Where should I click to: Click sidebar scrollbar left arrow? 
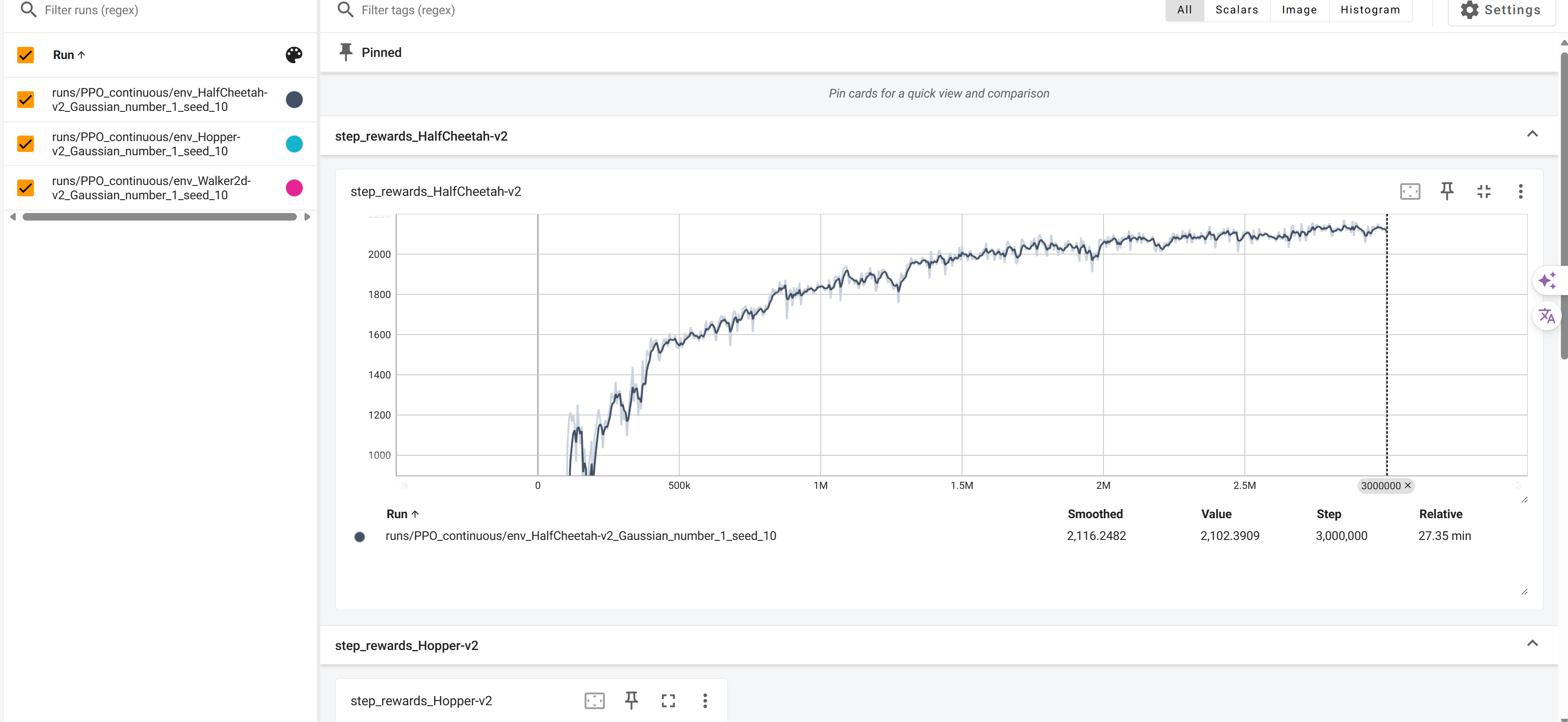pyautogui.click(x=13, y=216)
